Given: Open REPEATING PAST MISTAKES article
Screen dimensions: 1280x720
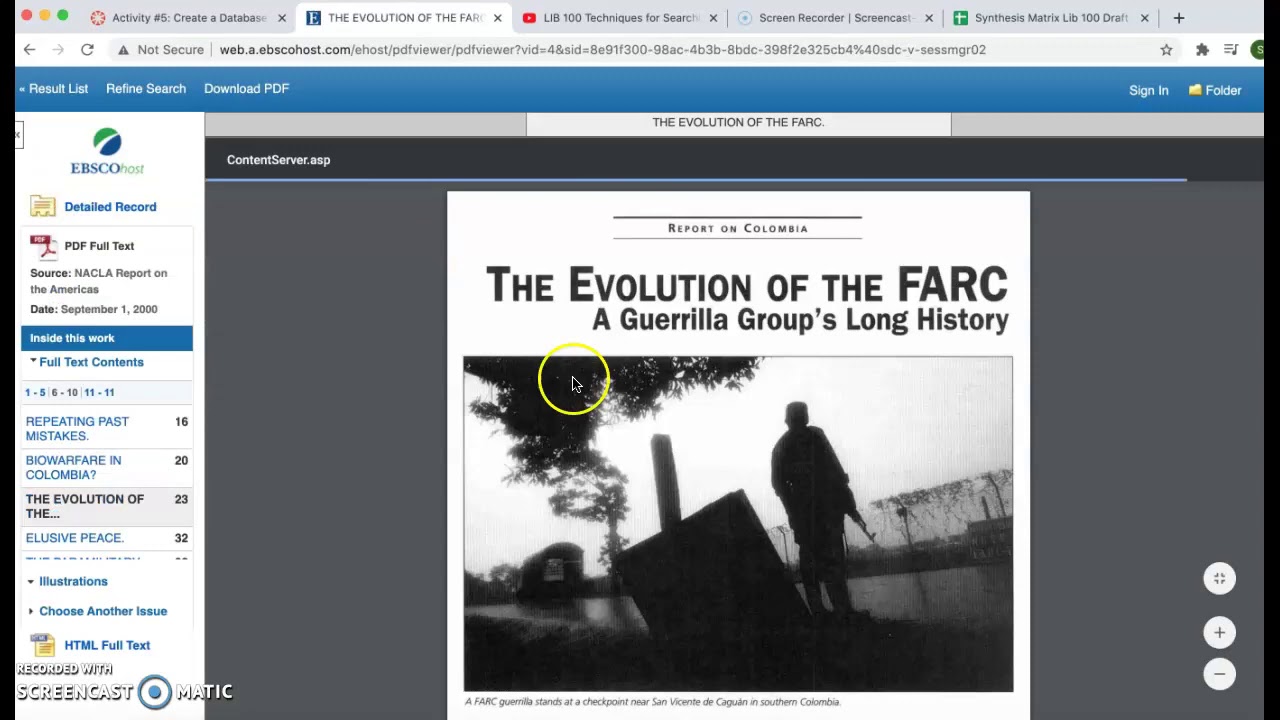Looking at the screenshot, I should tap(77, 429).
